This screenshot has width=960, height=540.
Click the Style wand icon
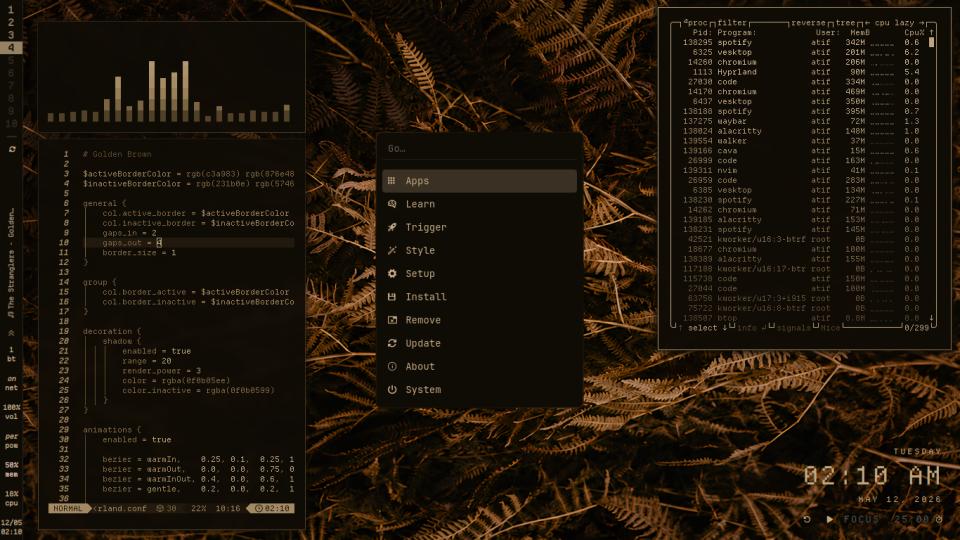coord(392,250)
